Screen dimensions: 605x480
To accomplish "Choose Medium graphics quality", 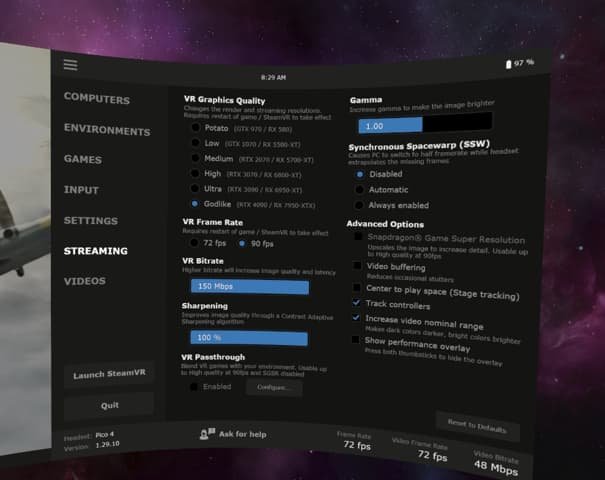I will [196, 158].
